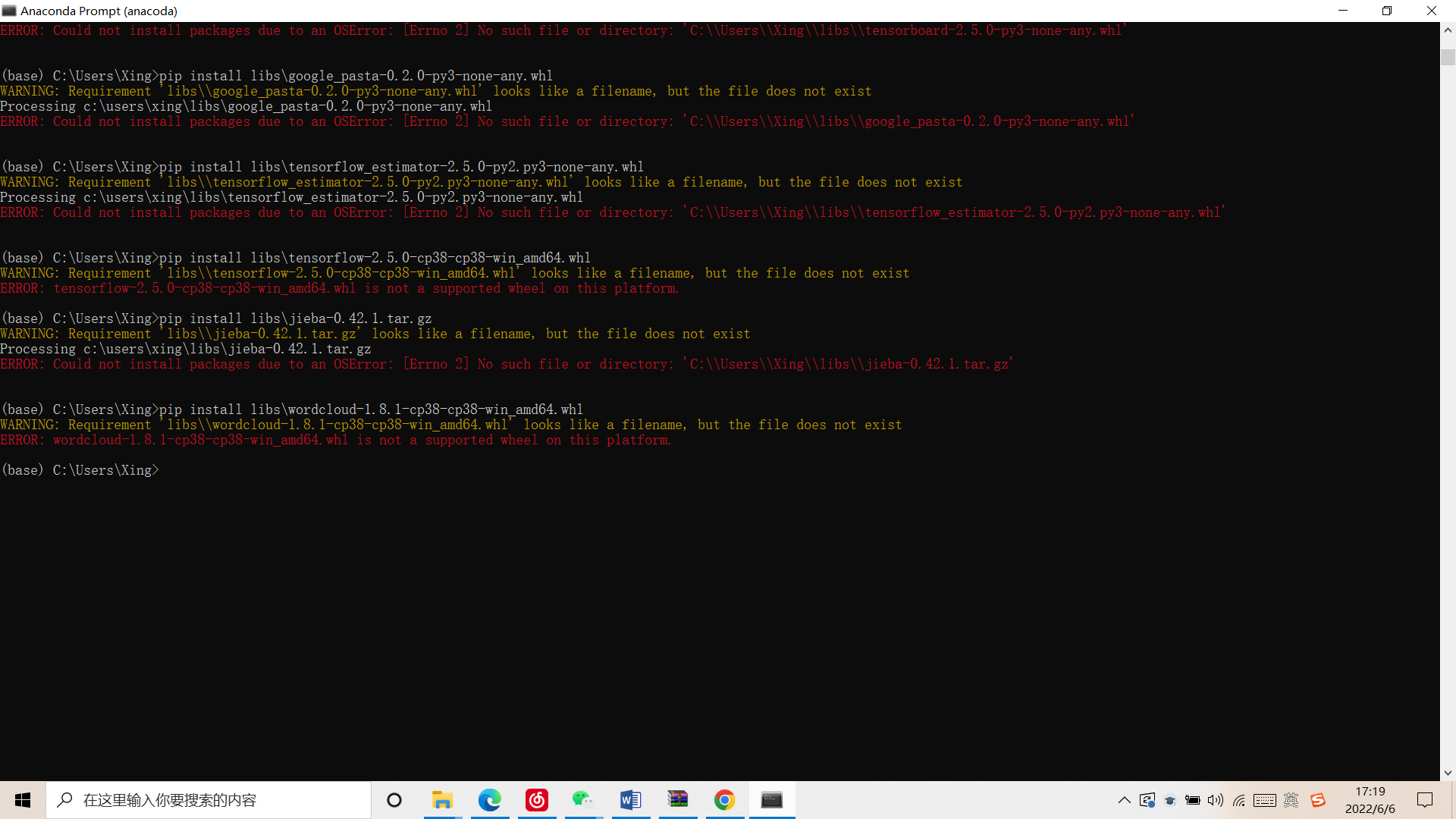1456x819 pixels.
Task: Click the search magnifier icon on taskbar
Action: pos(65,800)
